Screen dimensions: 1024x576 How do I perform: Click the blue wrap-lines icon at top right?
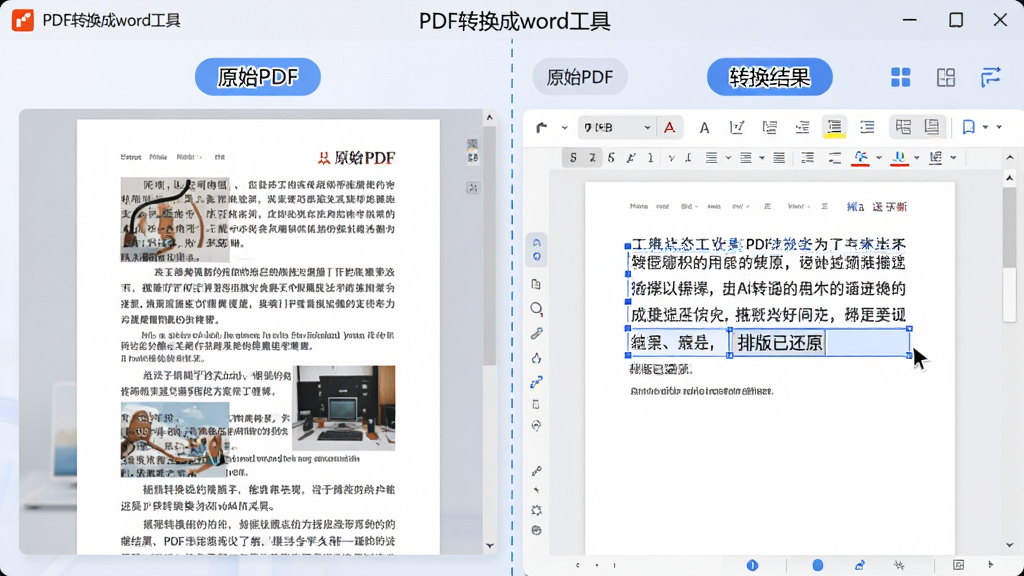coord(990,77)
